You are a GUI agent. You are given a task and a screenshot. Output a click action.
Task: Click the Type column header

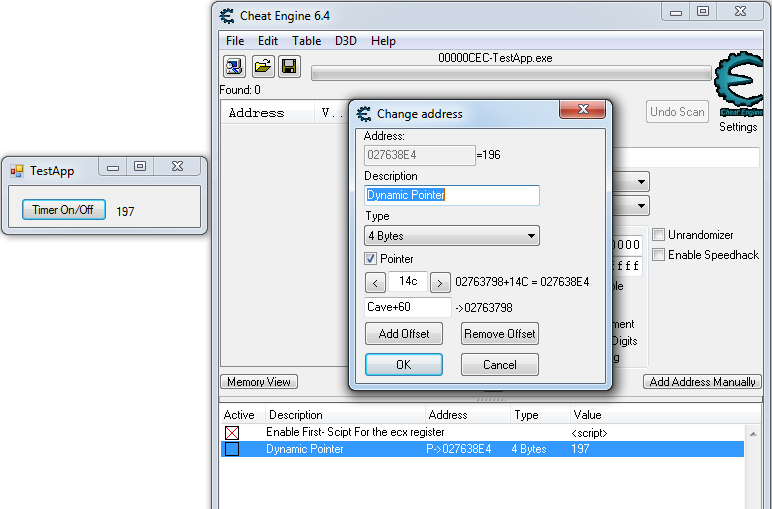pyautogui.click(x=526, y=415)
